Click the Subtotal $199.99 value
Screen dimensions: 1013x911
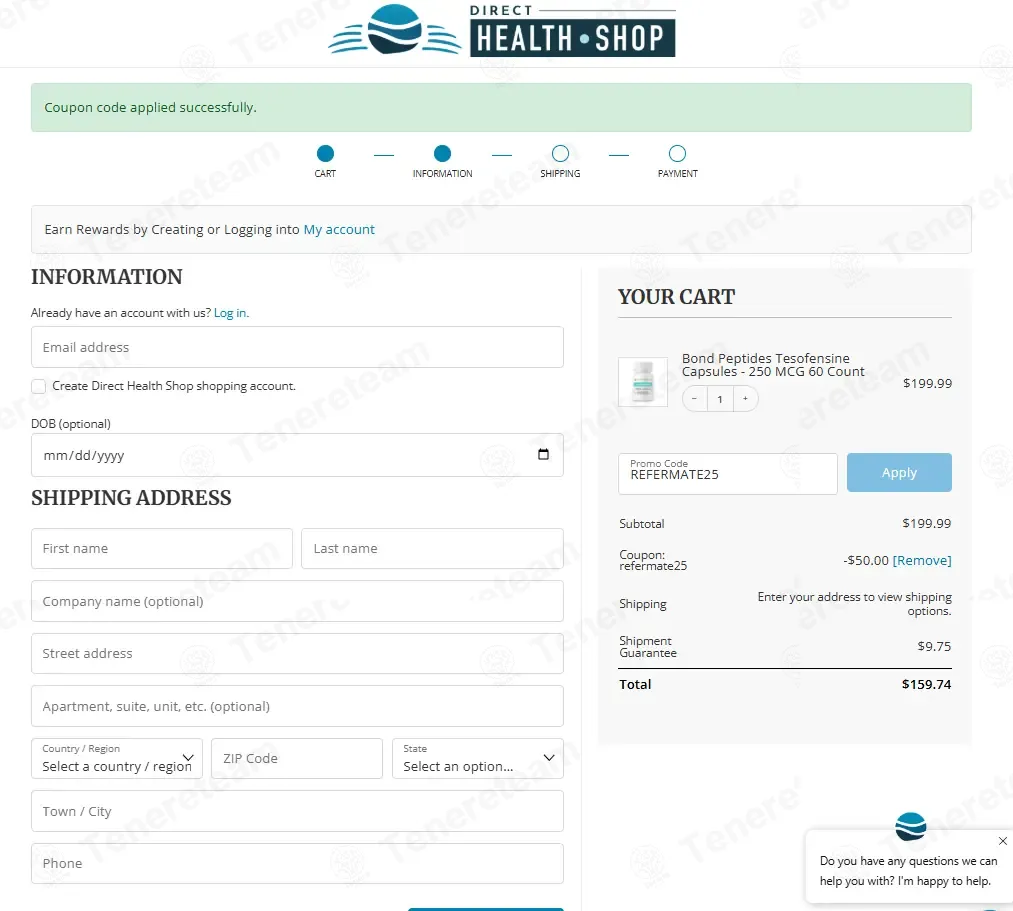(926, 523)
